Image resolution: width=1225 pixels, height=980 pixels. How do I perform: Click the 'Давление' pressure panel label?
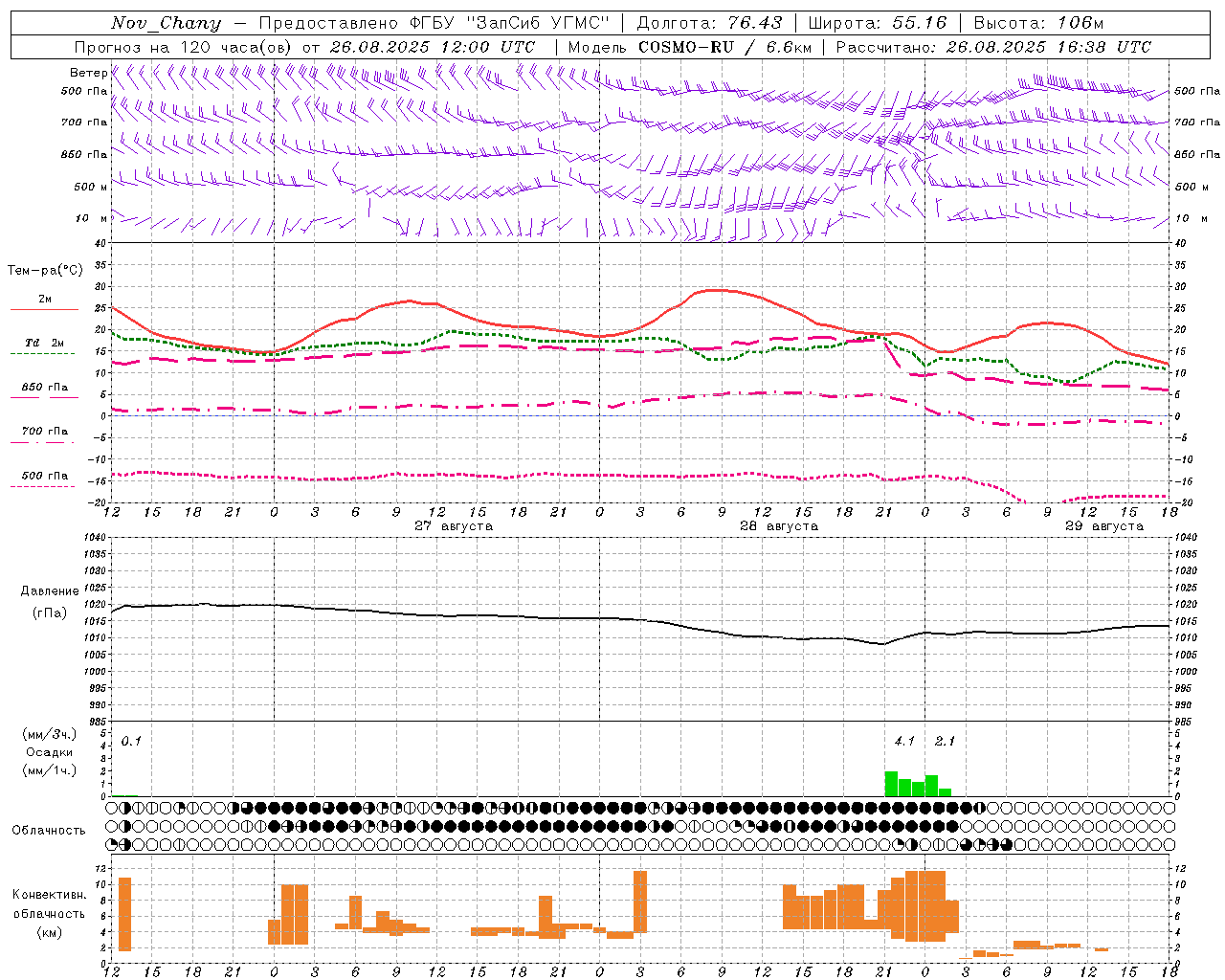click(x=50, y=591)
